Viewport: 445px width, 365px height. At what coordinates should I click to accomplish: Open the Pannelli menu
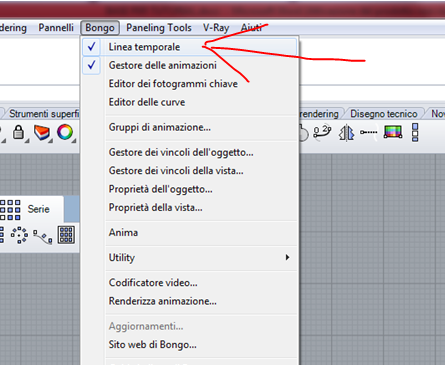pos(56,28)
